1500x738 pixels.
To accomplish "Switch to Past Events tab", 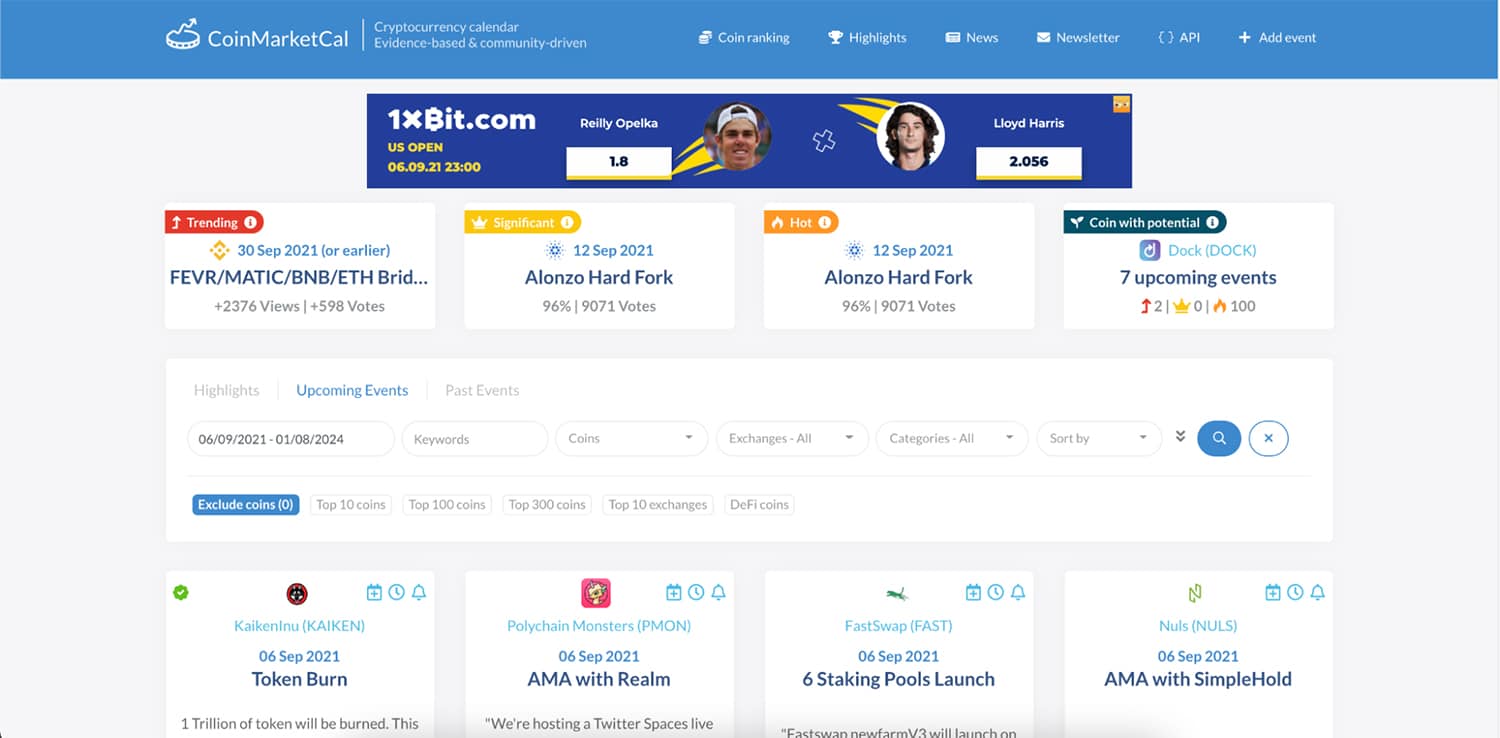I will point(482,390).
